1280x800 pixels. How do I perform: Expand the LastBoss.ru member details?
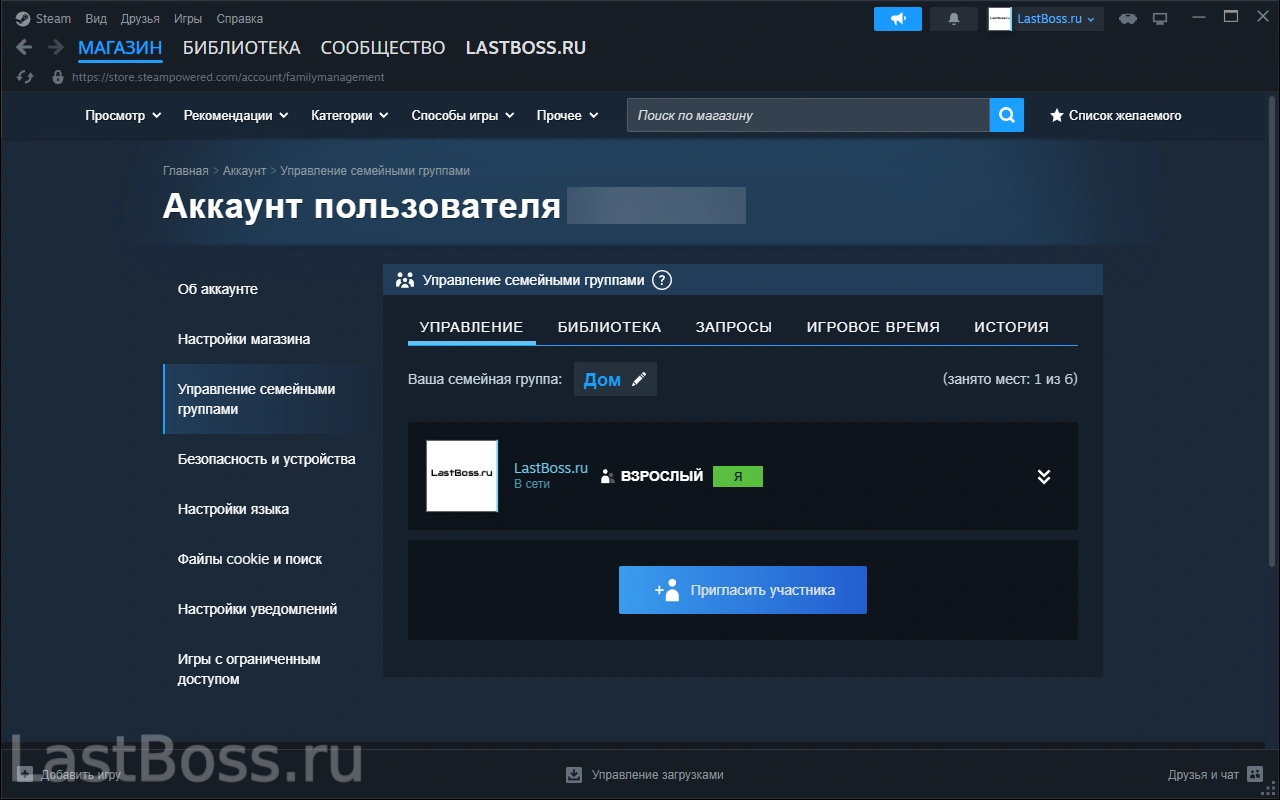tap(1043, 477)
